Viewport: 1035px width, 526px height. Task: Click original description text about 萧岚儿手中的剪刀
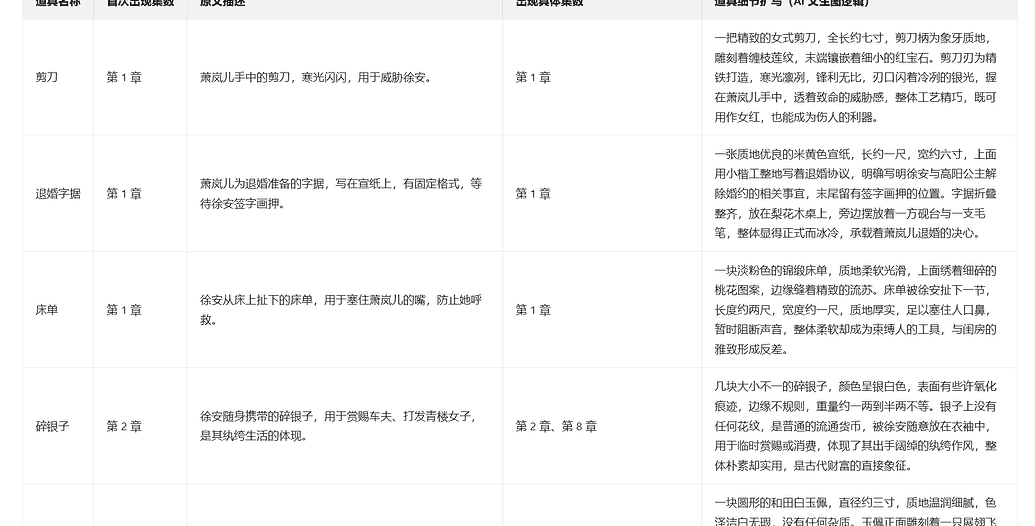click(x=316, y=77)
